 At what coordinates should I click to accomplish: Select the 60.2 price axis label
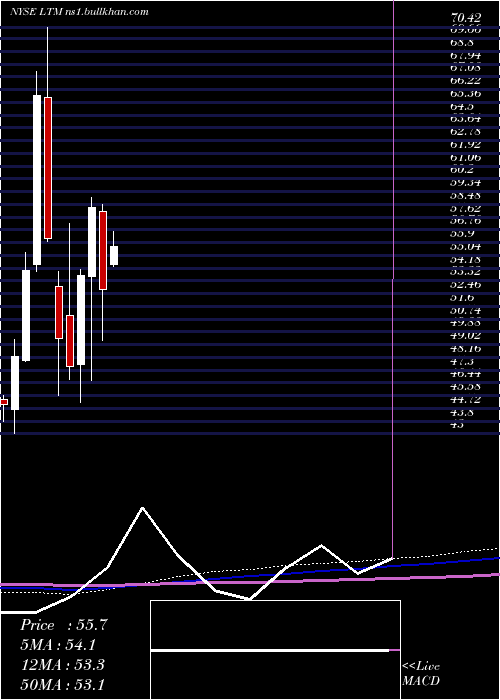(x=463, y=170)
